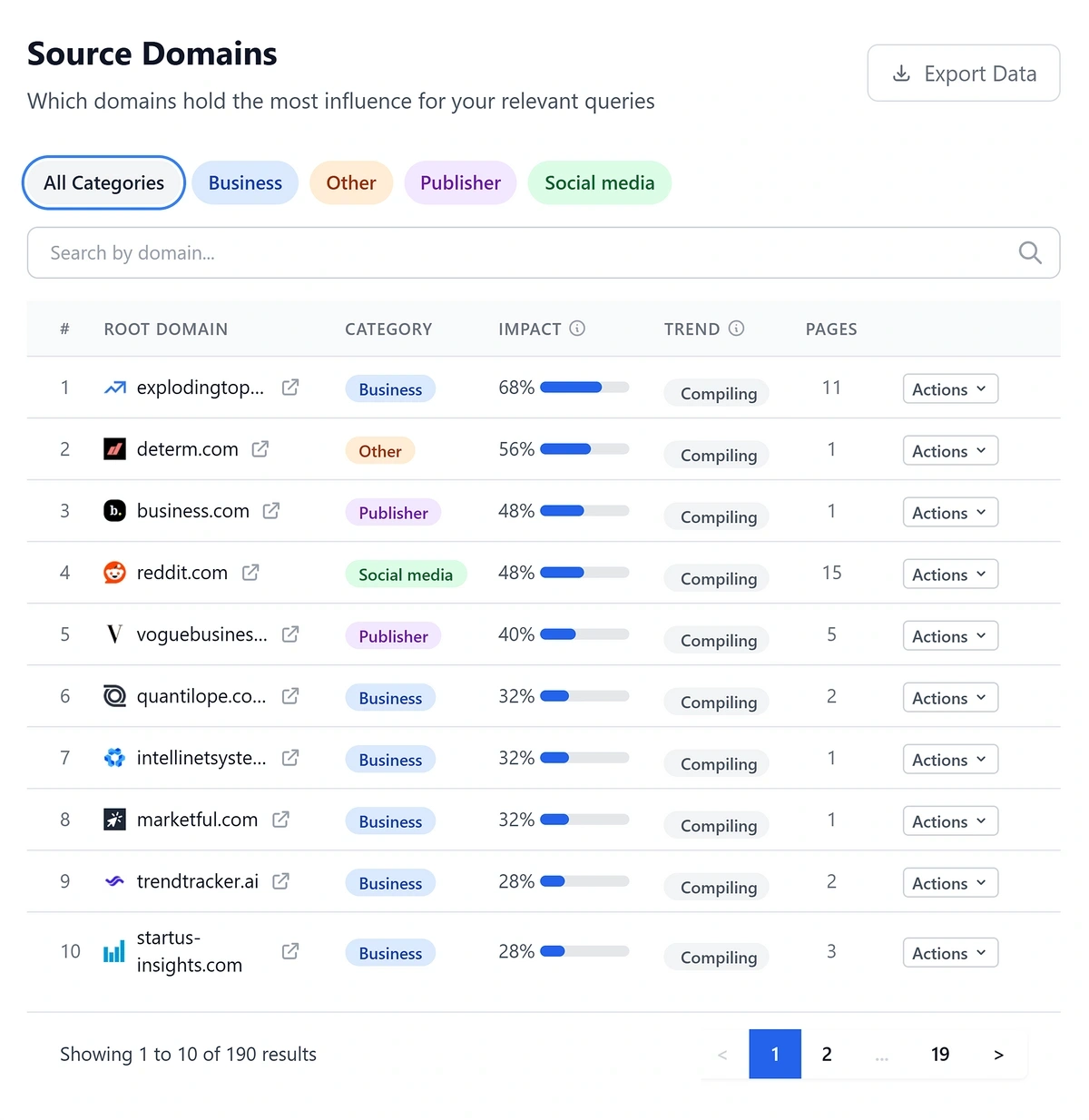The image size is (1089, 1120).
Task: Click Compiling trend badge for reddit.com
Action: (717, 578)
